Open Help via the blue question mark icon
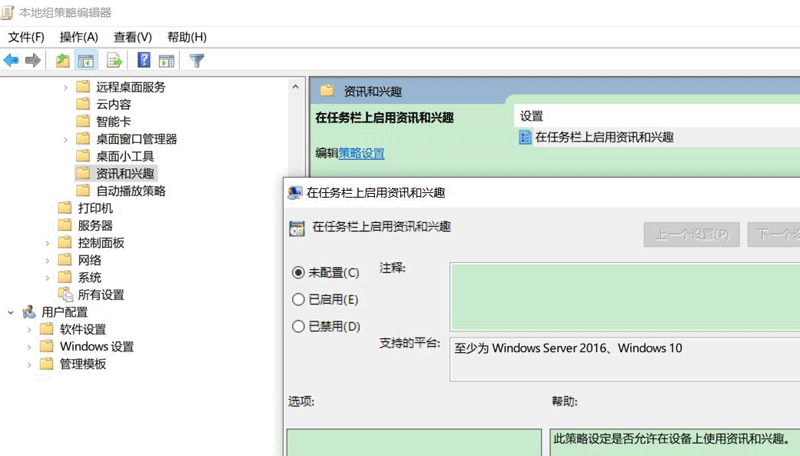The height and width of the screenshot is (456, 800). click(144, 61)
